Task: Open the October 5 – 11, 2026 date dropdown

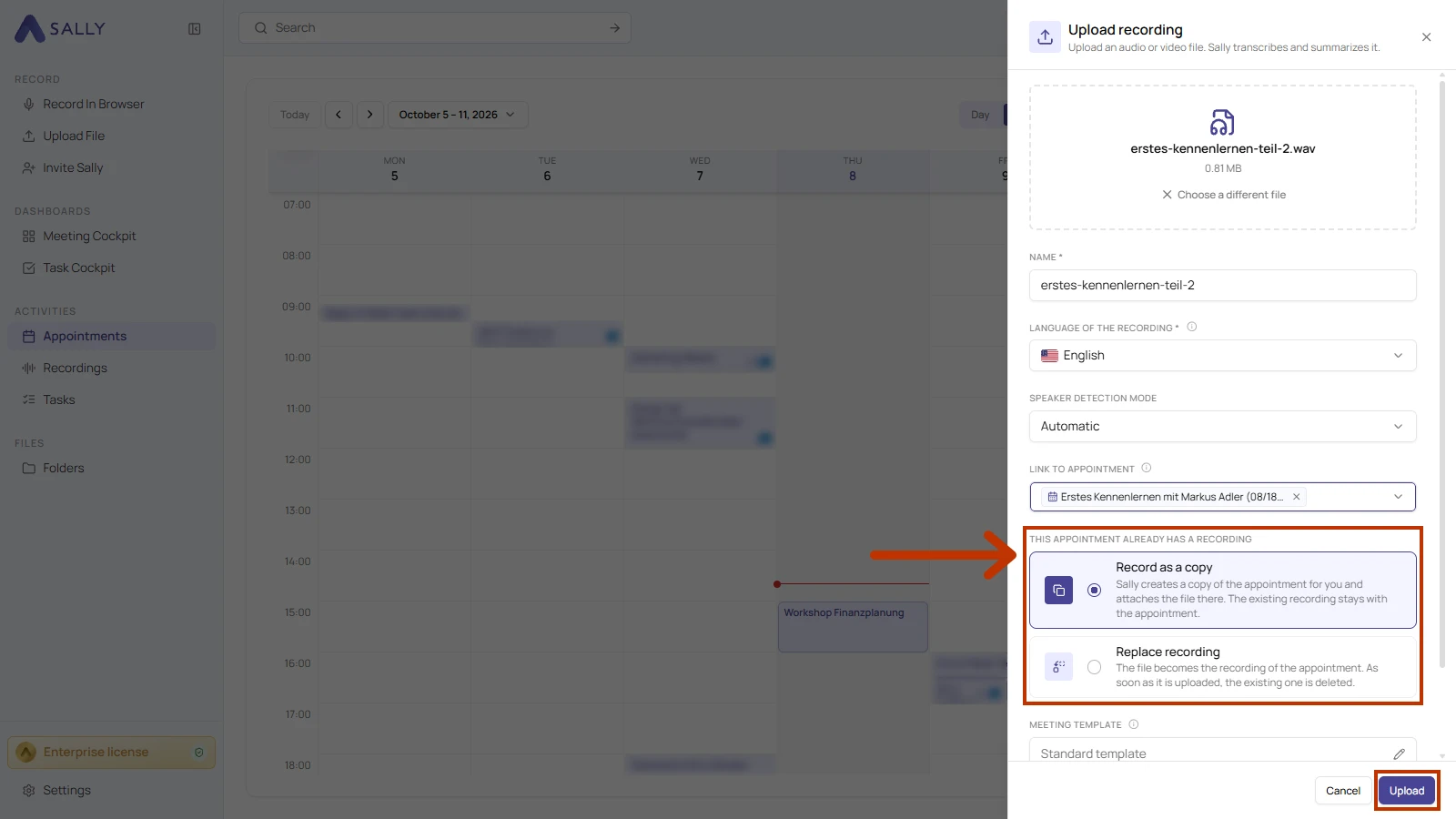Action: (x=458, y=115)
